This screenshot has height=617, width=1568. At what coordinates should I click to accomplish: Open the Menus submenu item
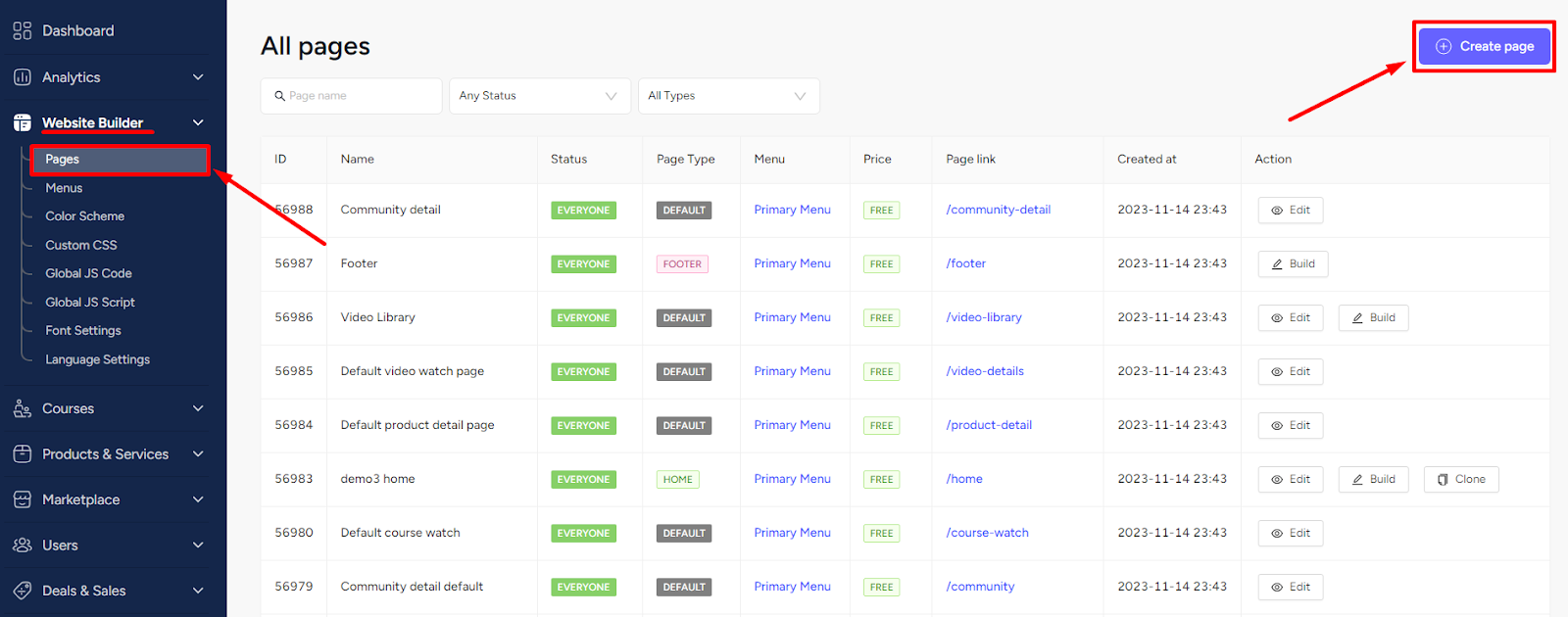64,188
